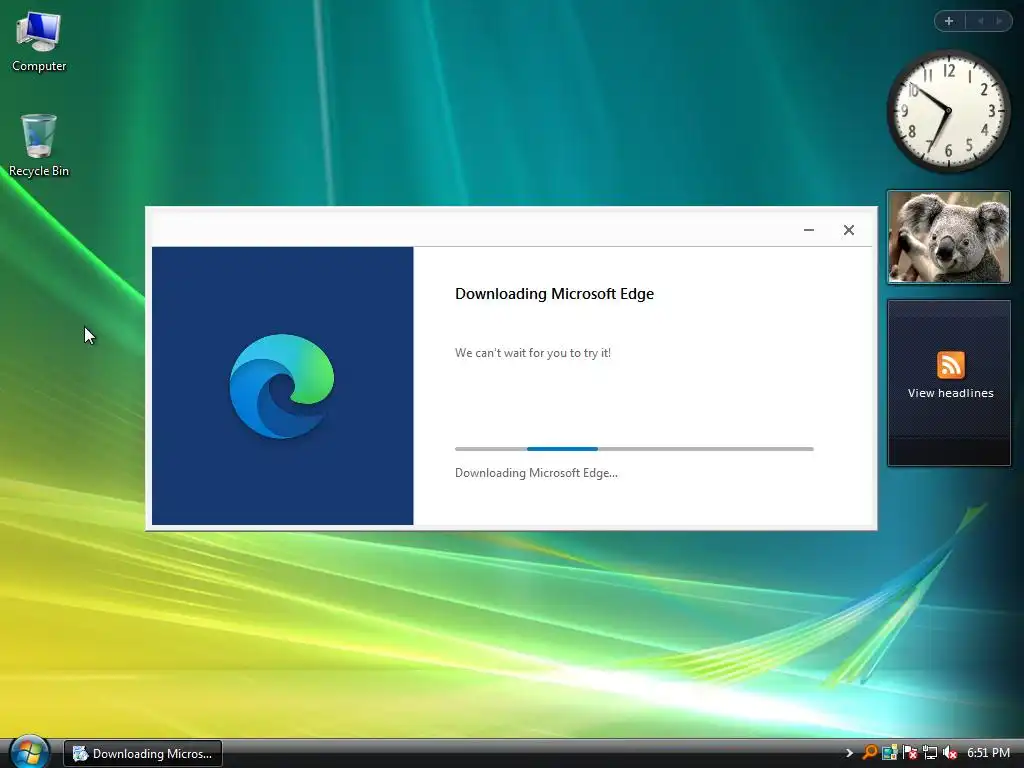Click the RSS feed icon in headlines gadget
1024x768 pixels.
tap(950, 364)
